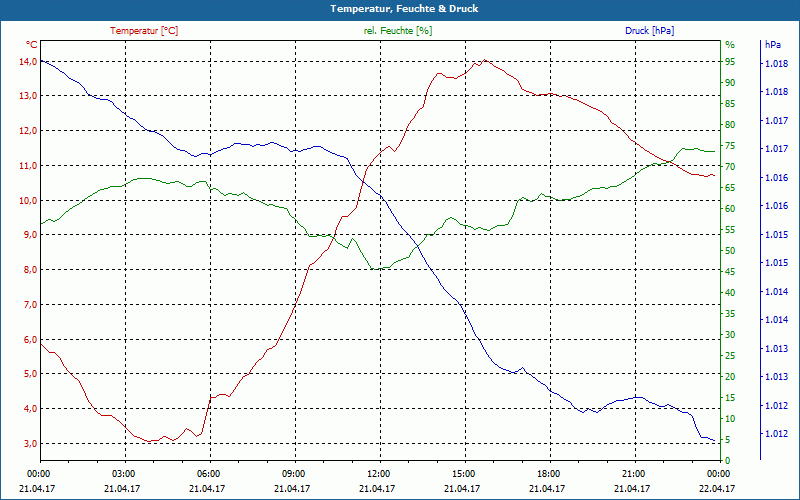This screenshot has height=500, width=800.
Task: Click the 00:00 label above 22.04.17
Action: click(x=720, y=473)
